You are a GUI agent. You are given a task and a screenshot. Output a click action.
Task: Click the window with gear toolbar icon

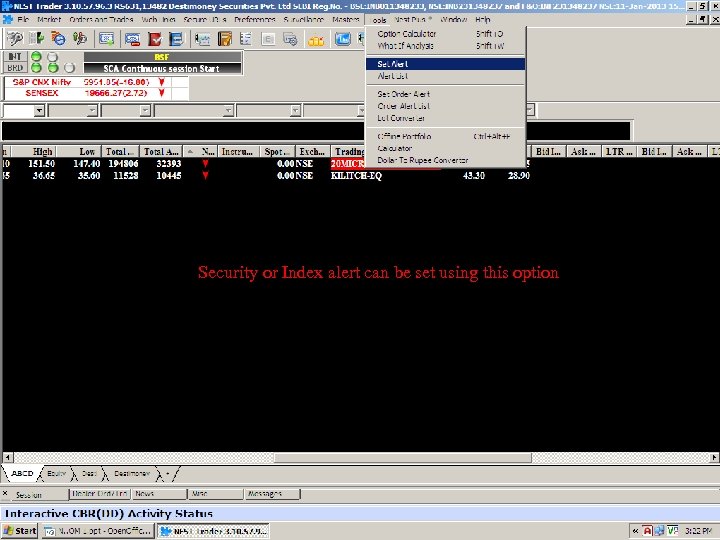click(x=290, y=39)
